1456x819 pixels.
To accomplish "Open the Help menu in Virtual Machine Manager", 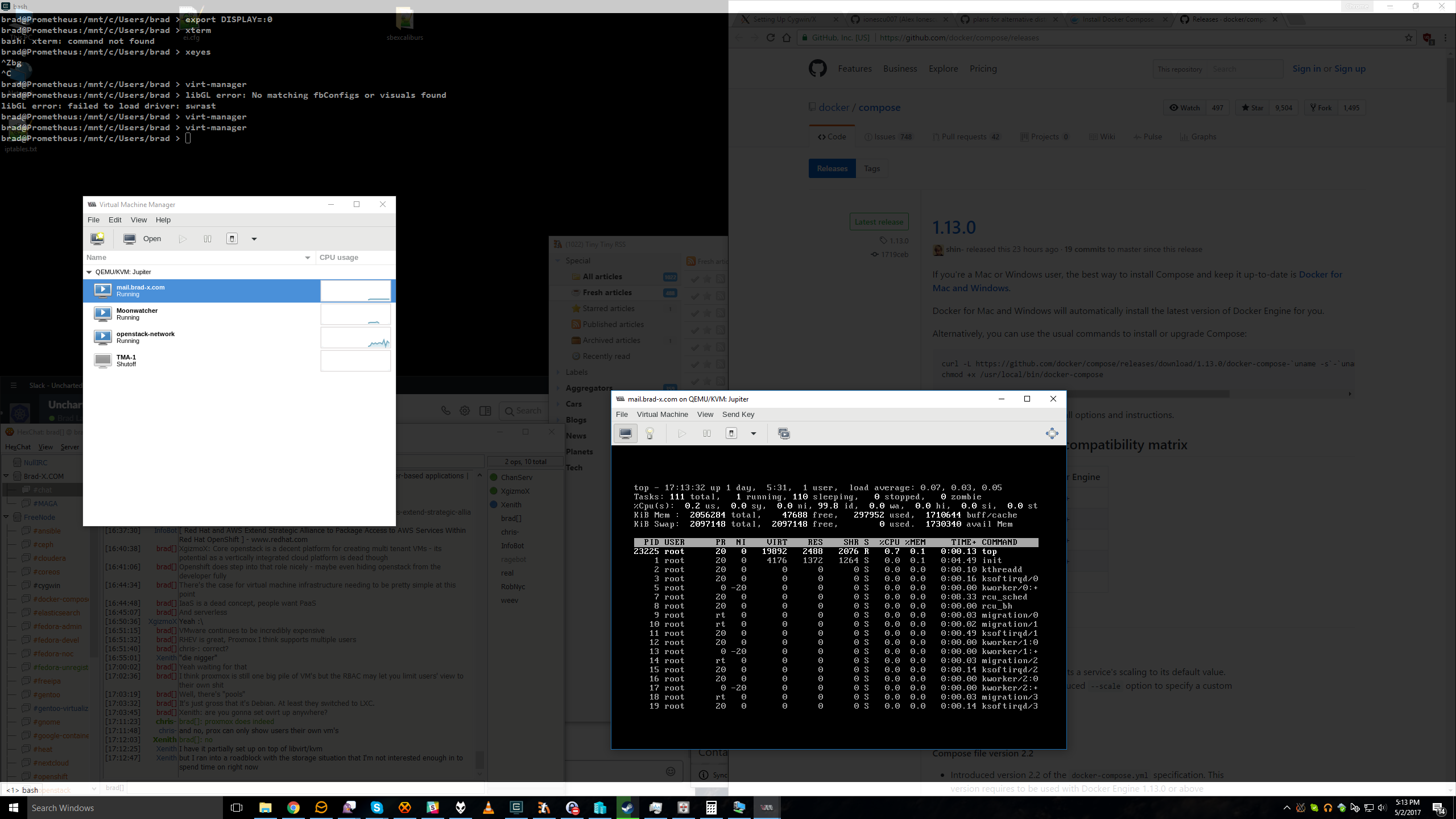I will pyautogui.click(x=163, y=220).
